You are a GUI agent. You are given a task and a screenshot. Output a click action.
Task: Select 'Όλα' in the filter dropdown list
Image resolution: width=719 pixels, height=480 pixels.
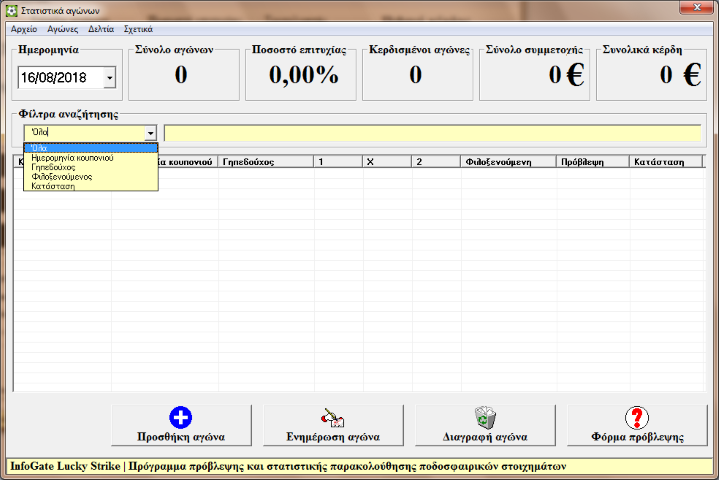pyautogui.click(x=90, y=148)
